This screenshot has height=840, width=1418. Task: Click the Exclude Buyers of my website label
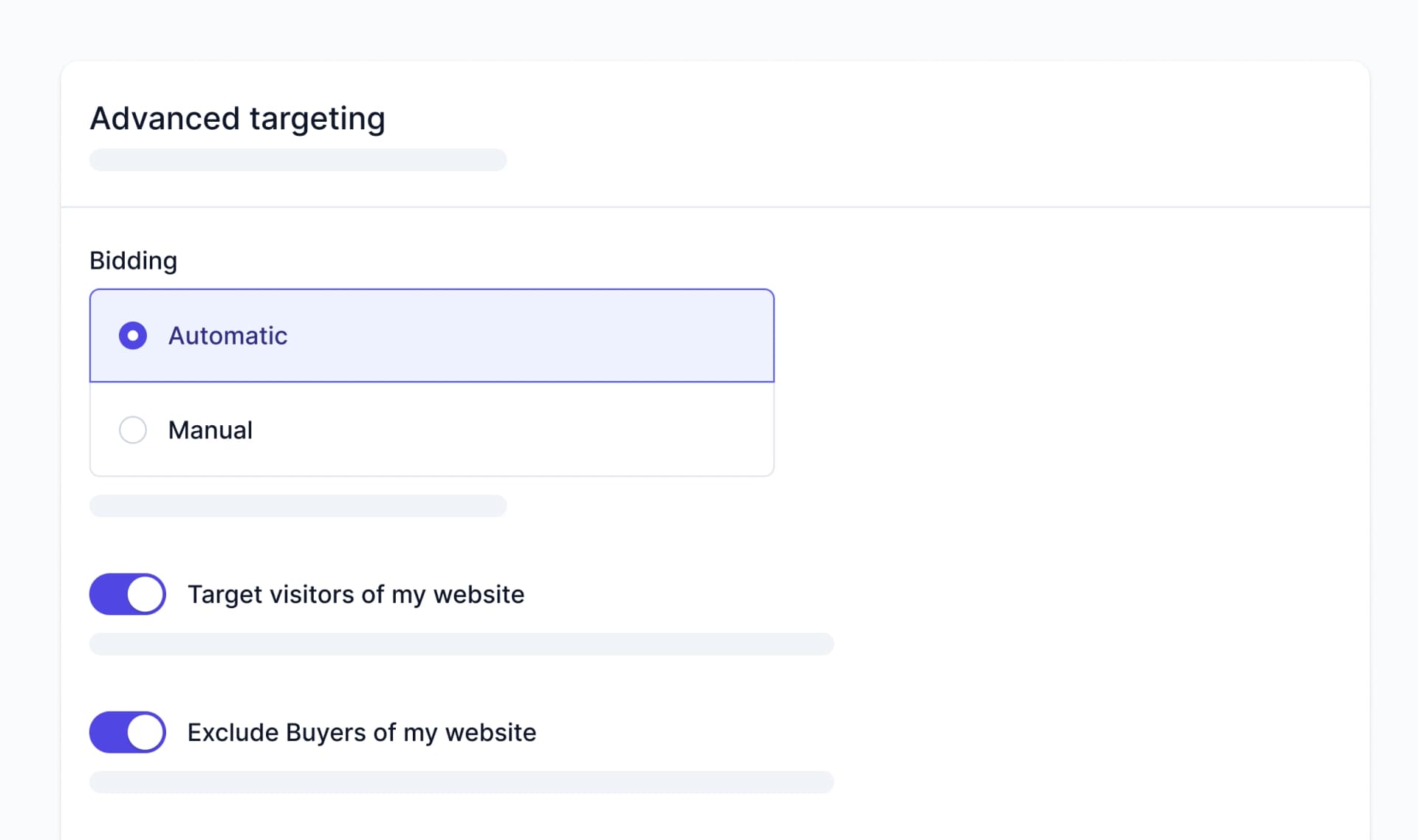pos(362,732)
